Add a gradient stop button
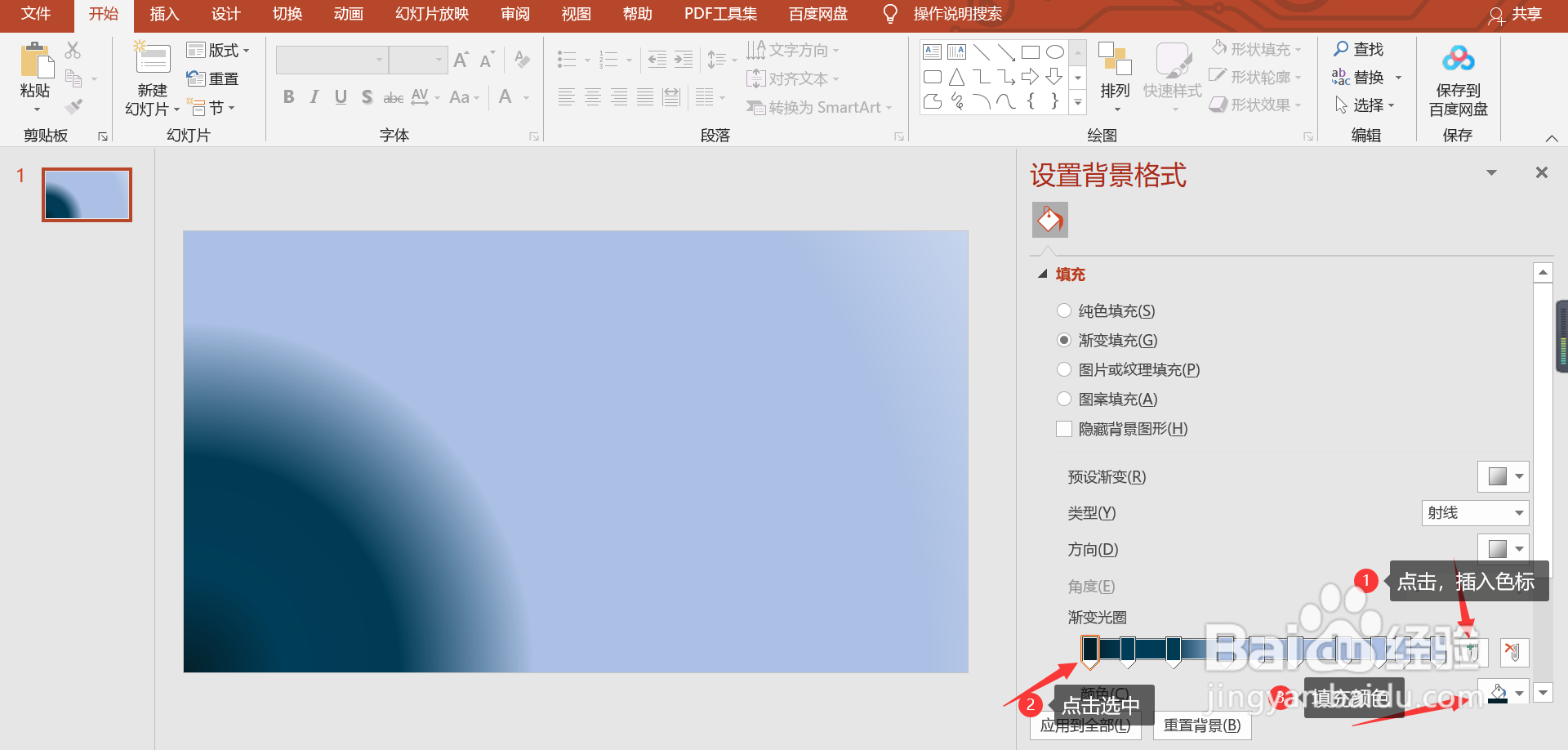 [1472, 652]
